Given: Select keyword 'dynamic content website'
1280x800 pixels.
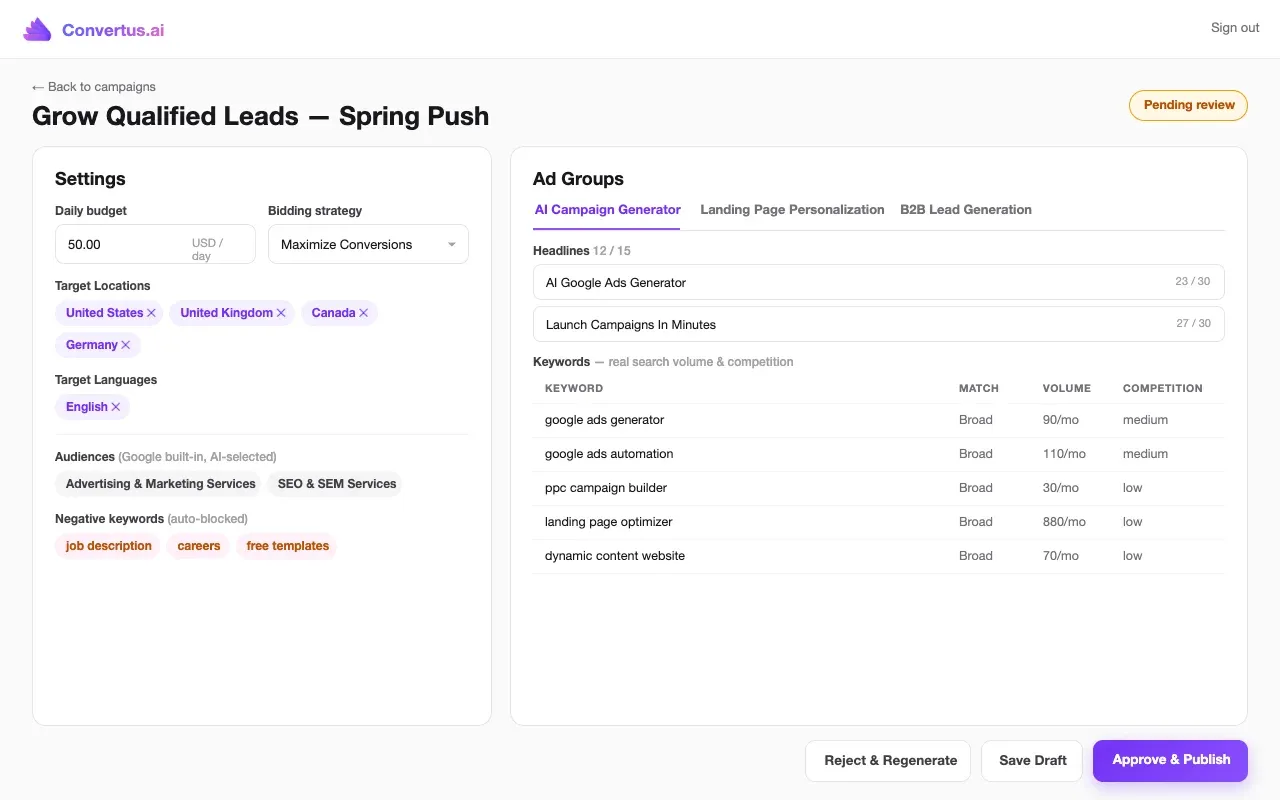Looking at the screenshot, I should (615, 556).
